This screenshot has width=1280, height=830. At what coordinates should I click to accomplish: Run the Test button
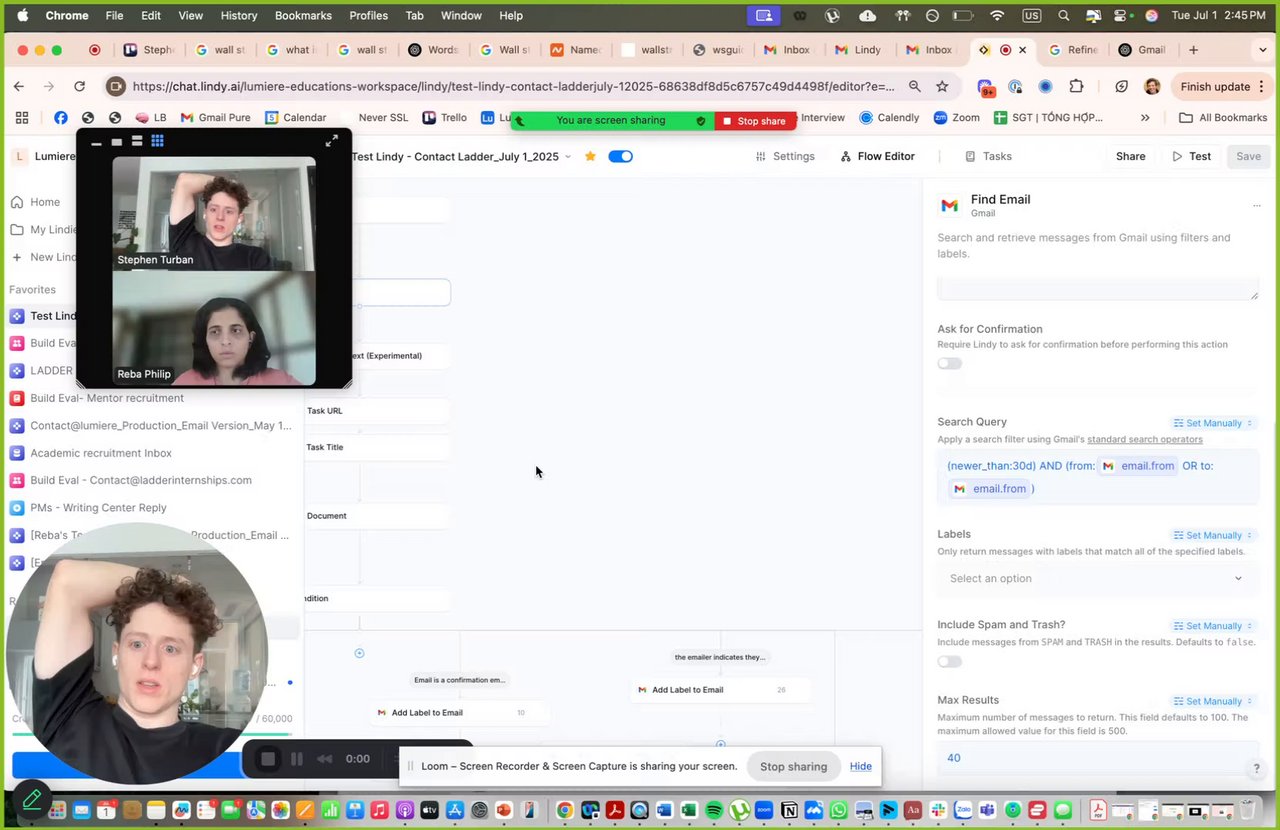click(x=1192, y=156)
